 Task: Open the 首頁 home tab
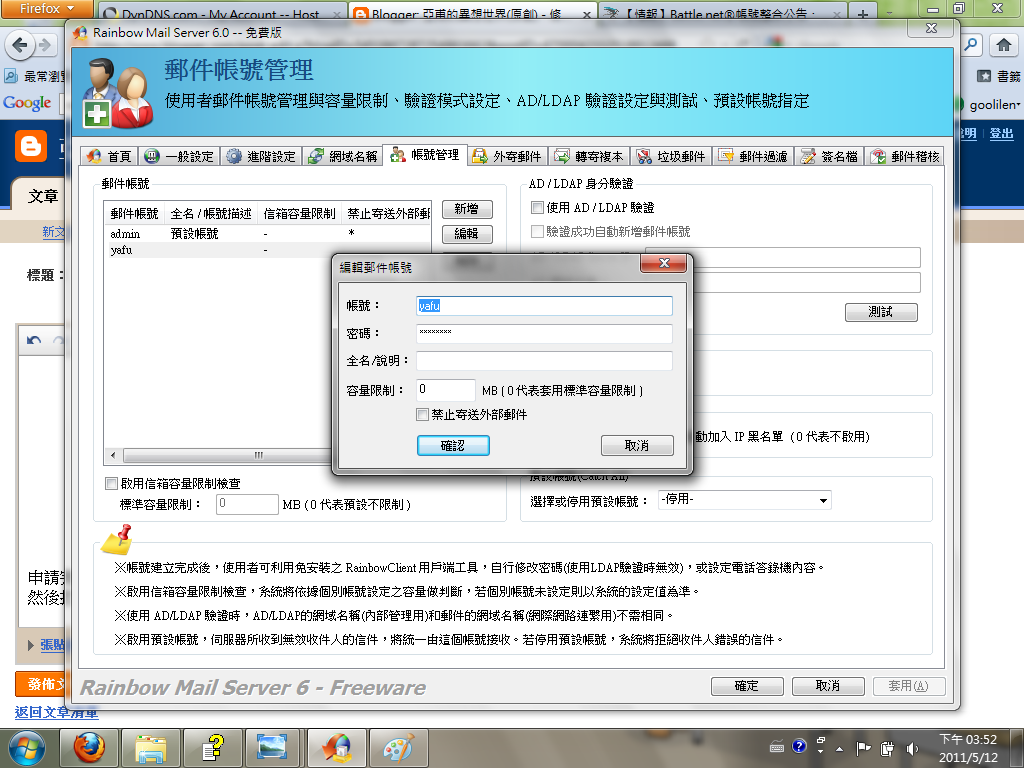pos(109,156)
